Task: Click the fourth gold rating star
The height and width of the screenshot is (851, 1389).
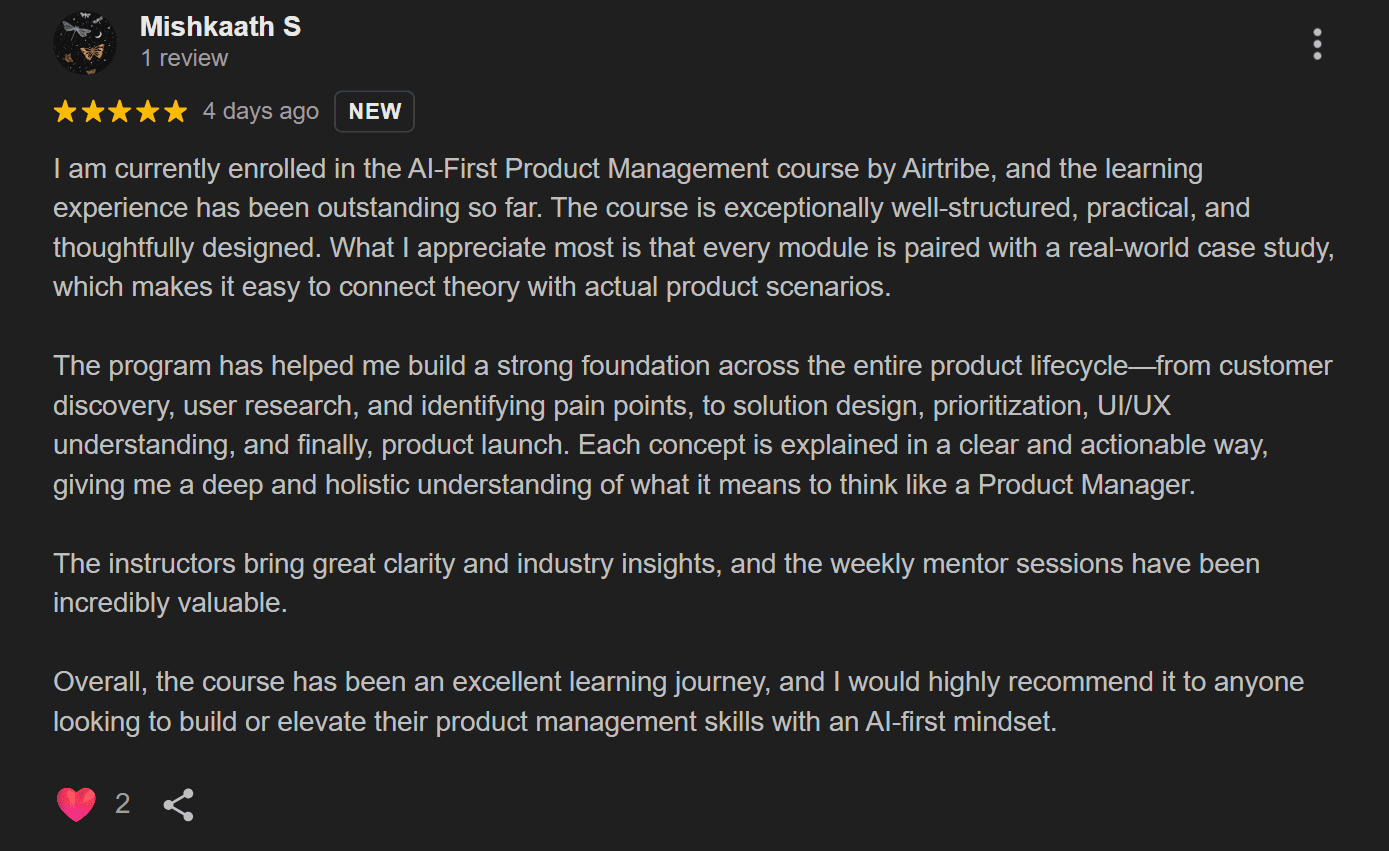Action: click(148, 112)
